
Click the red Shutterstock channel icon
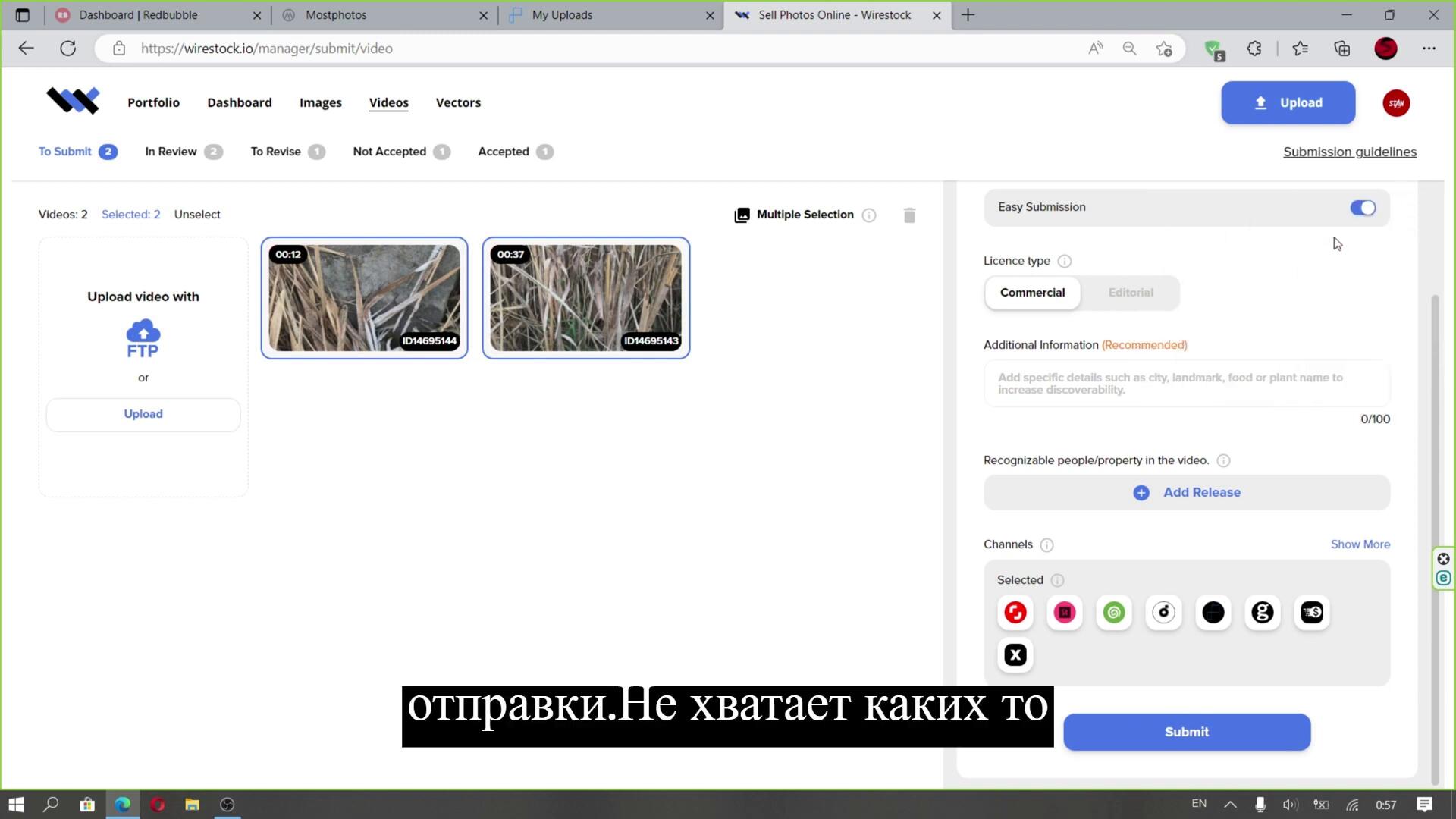1015,613
